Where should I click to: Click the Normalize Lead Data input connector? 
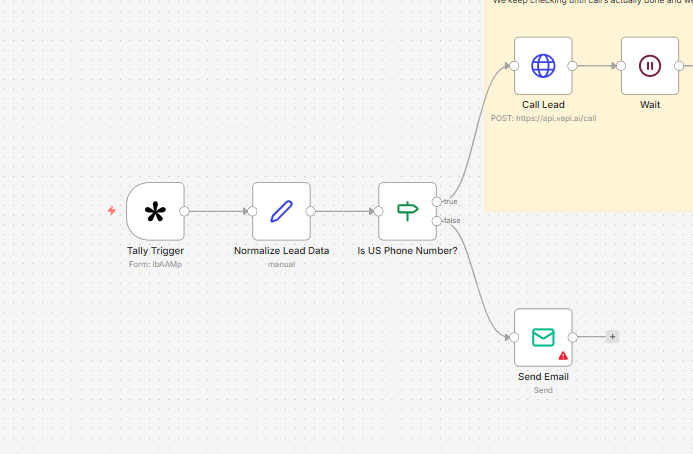click(x=252, y=211)
